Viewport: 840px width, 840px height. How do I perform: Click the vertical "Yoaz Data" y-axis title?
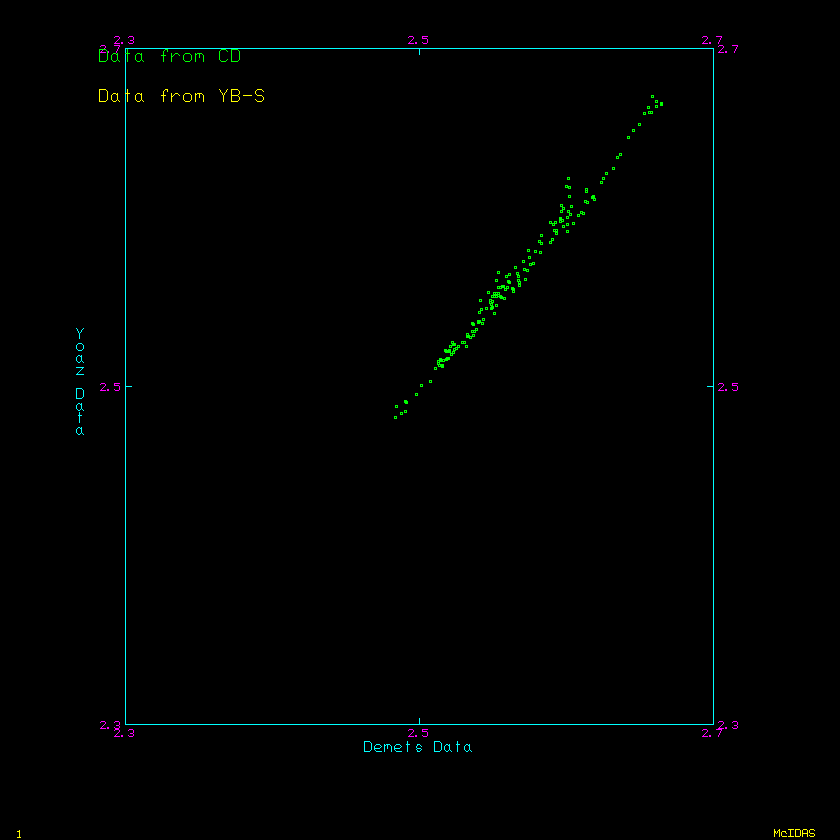point(80,382)
